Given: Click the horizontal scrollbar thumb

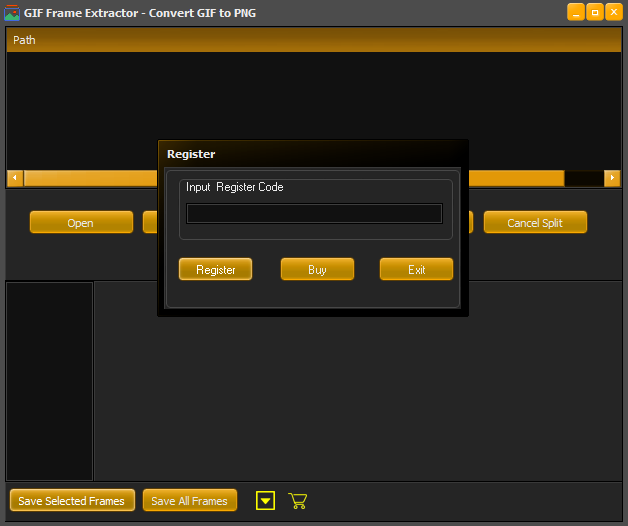Looking at the screenshot, I should (294, 178).
